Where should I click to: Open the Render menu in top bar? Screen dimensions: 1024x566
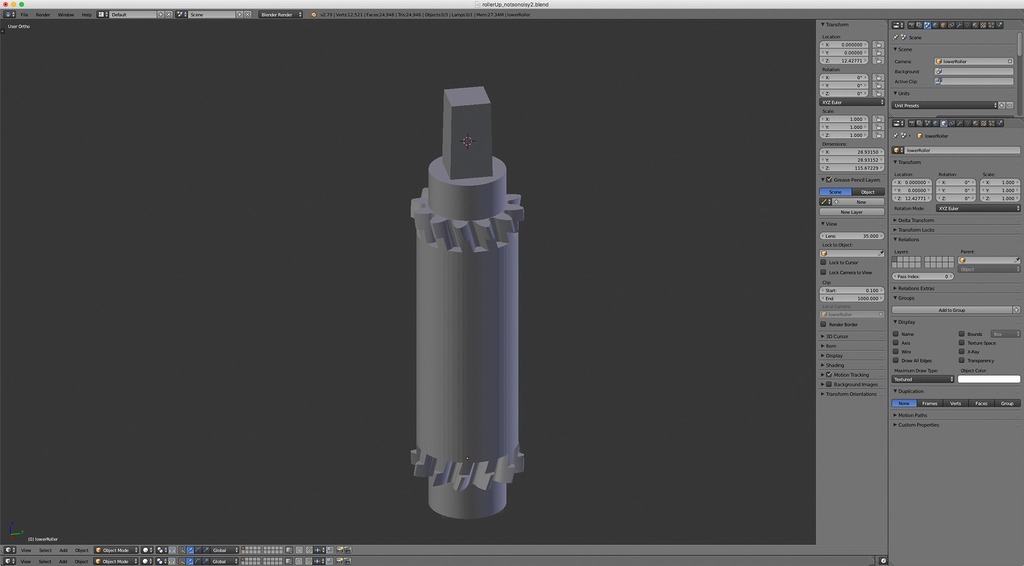(x=43, y=15)
